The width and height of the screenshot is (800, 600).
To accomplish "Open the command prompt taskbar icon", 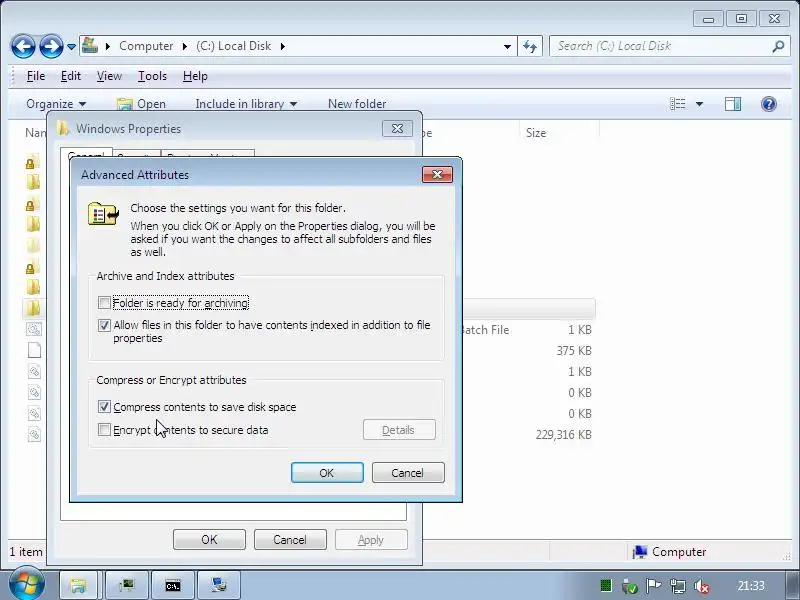I will 173,585.
